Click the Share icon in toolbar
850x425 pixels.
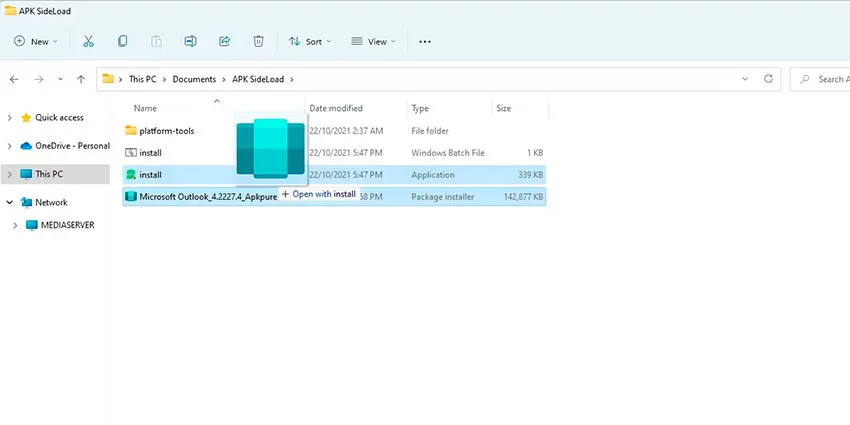click(224, 41)
